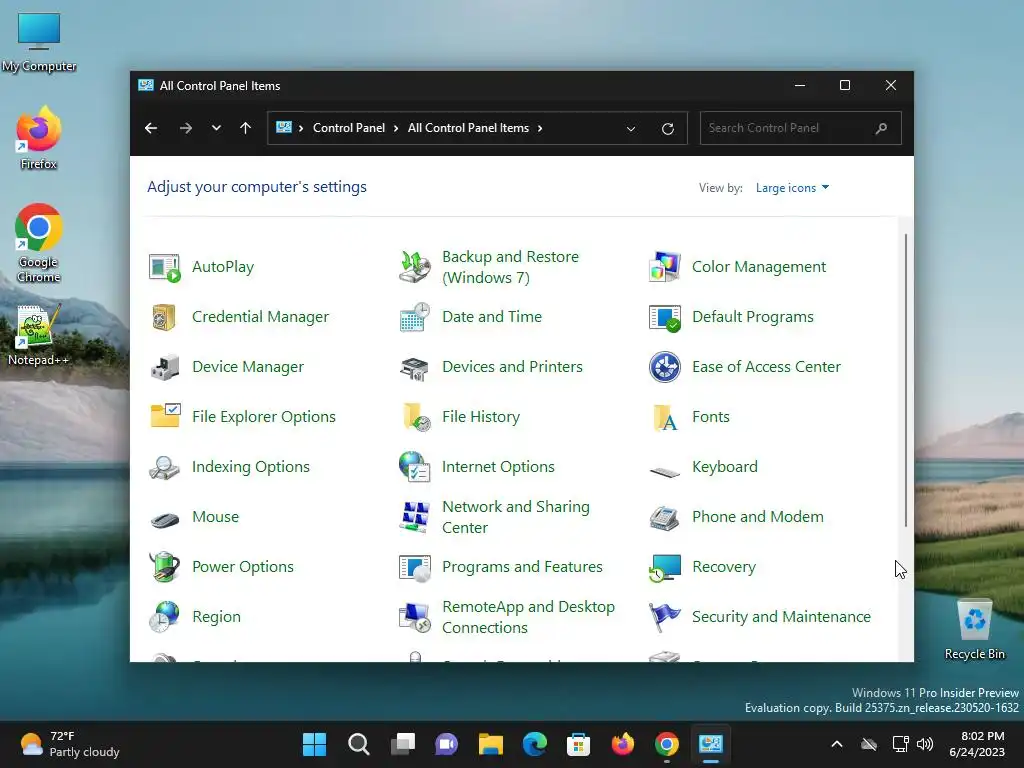Open the Region globe icon
Viewport: 1024px width, 768px height.
164,616
